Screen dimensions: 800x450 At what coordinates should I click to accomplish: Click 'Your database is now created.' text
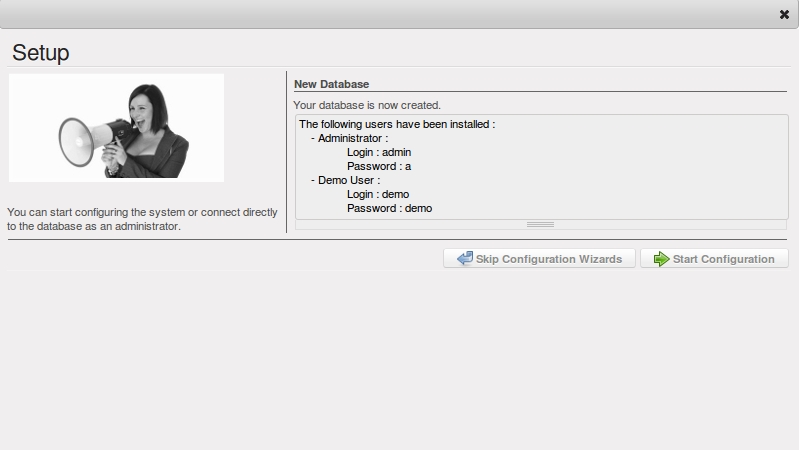pos(367,105)
